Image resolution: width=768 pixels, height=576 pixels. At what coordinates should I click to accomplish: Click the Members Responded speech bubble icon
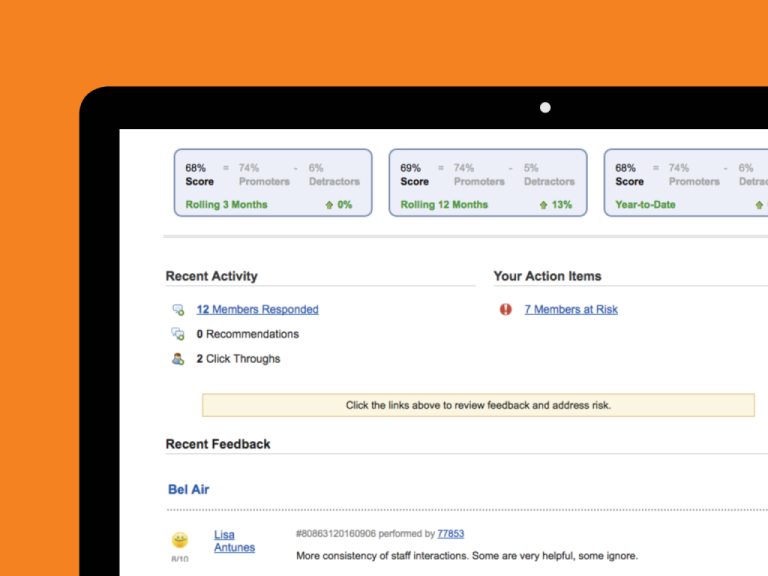(178, 310)
